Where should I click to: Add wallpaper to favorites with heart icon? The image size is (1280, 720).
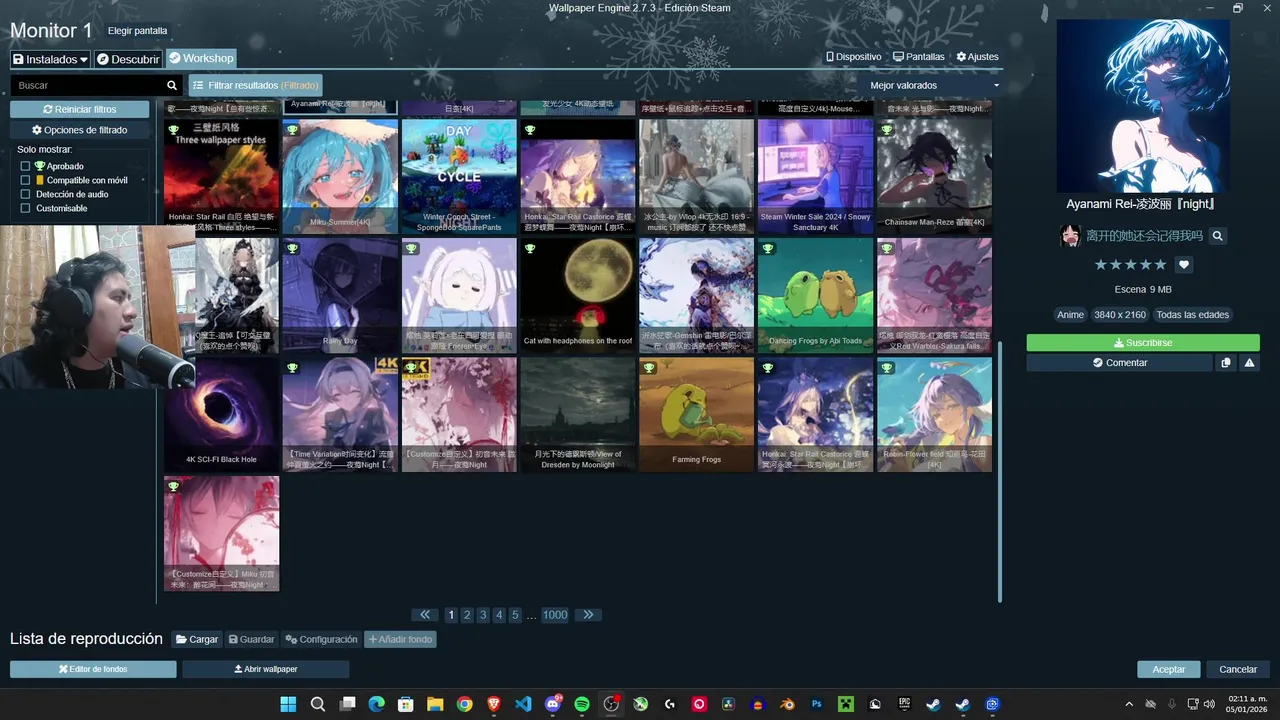pyautogui.click(x=1184, y=265)
